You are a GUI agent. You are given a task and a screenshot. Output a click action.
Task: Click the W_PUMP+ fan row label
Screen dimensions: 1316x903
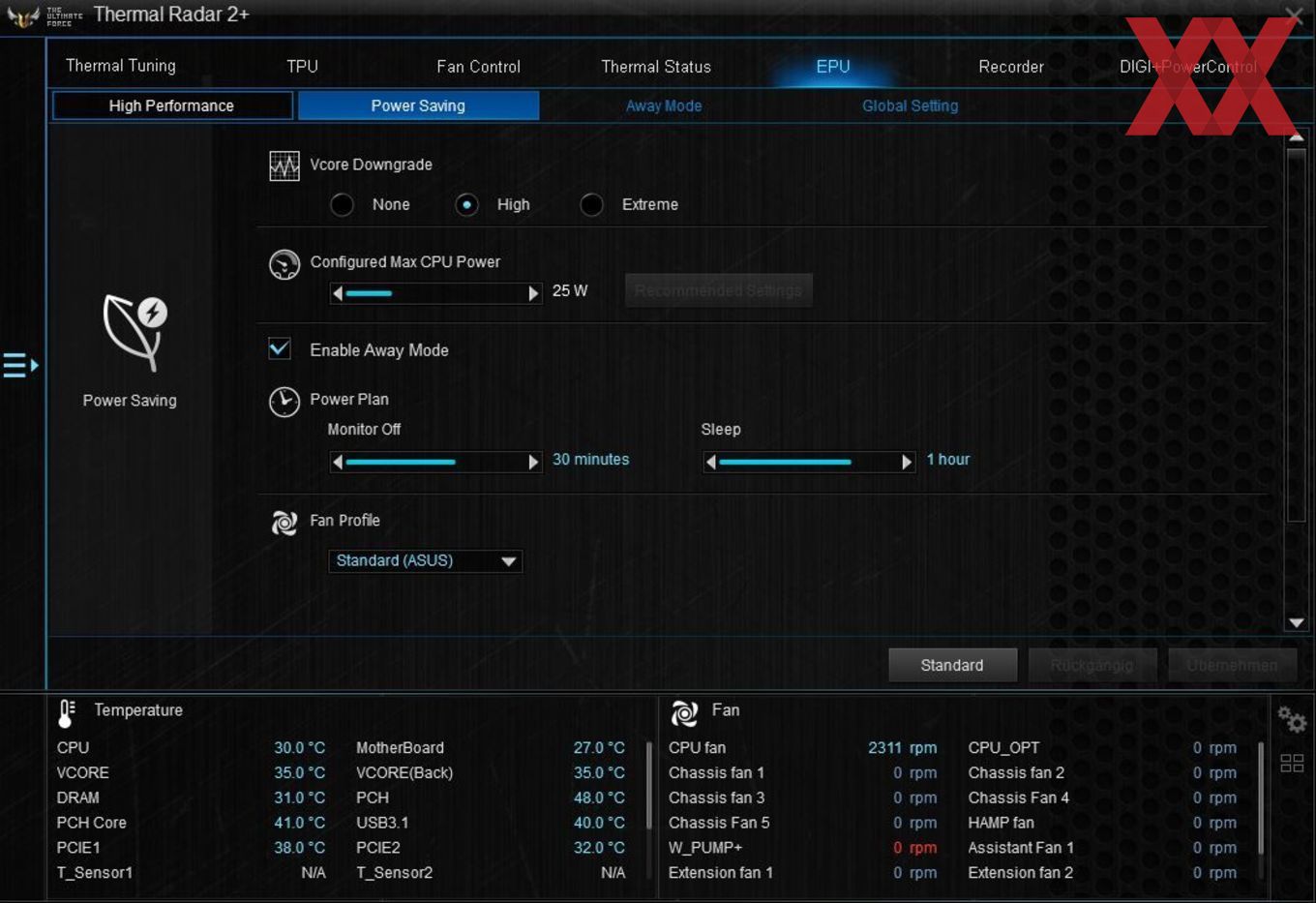tap(705, 848)
